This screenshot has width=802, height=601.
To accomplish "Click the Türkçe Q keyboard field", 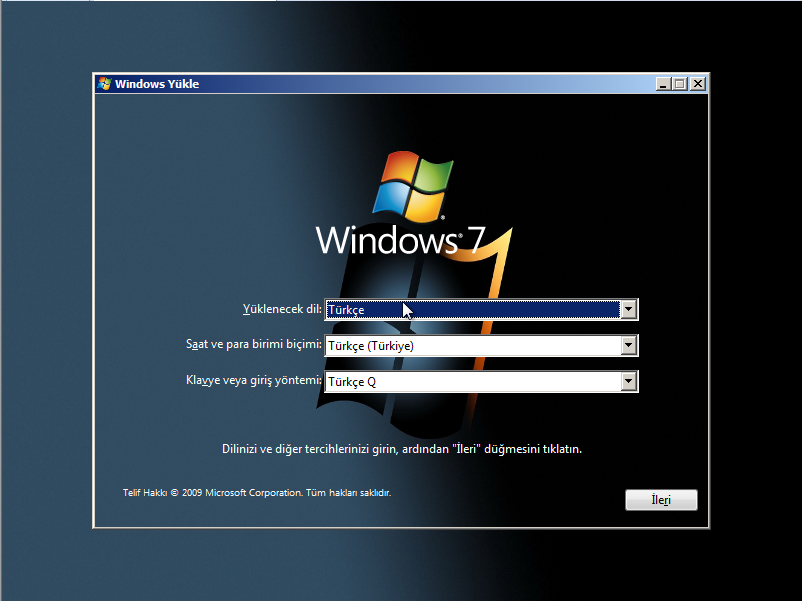I will pyautogui.click(x=472, y=382).
